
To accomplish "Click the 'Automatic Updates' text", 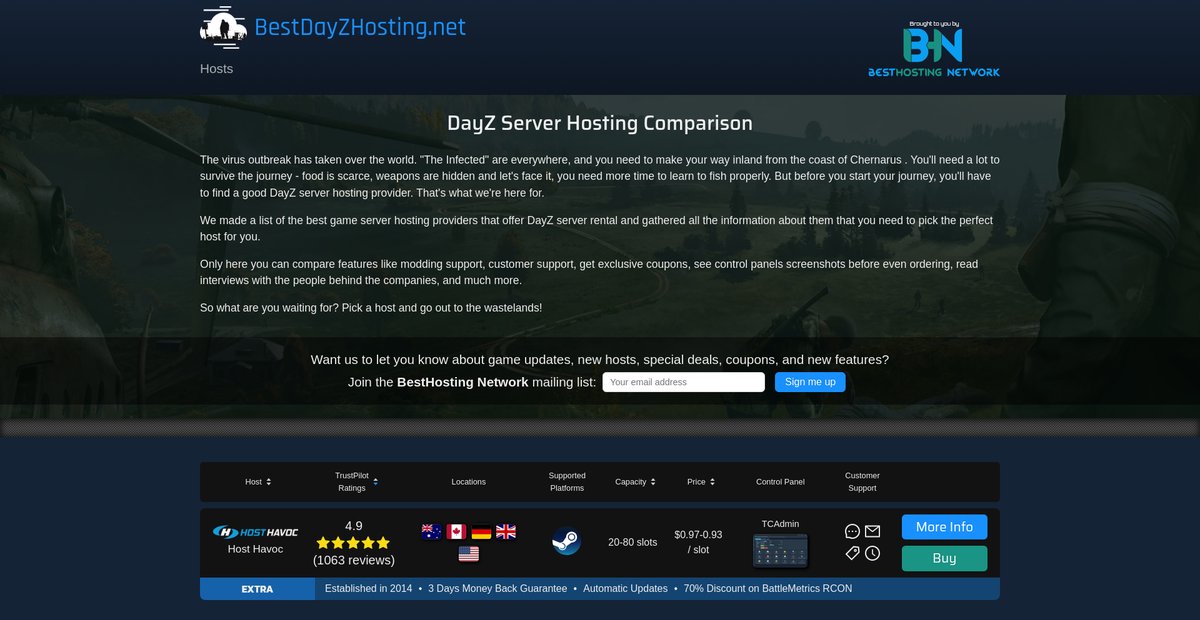I will click(x=625, y=589).
